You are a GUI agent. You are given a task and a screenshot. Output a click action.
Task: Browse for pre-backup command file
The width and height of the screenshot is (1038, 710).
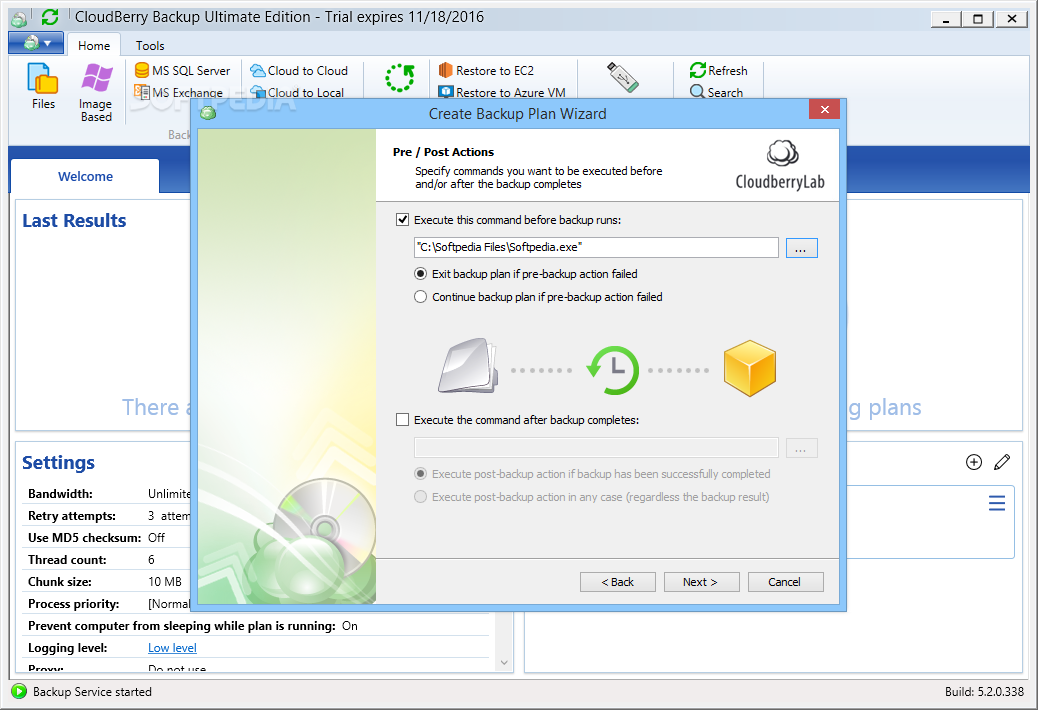coord(801,248)
